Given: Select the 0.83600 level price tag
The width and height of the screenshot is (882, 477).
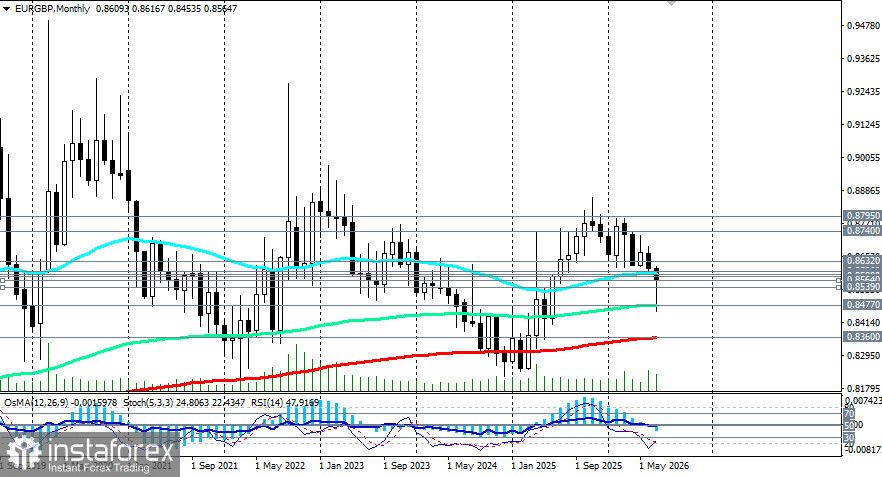Looking at the screenshot, I should [863, 337].
